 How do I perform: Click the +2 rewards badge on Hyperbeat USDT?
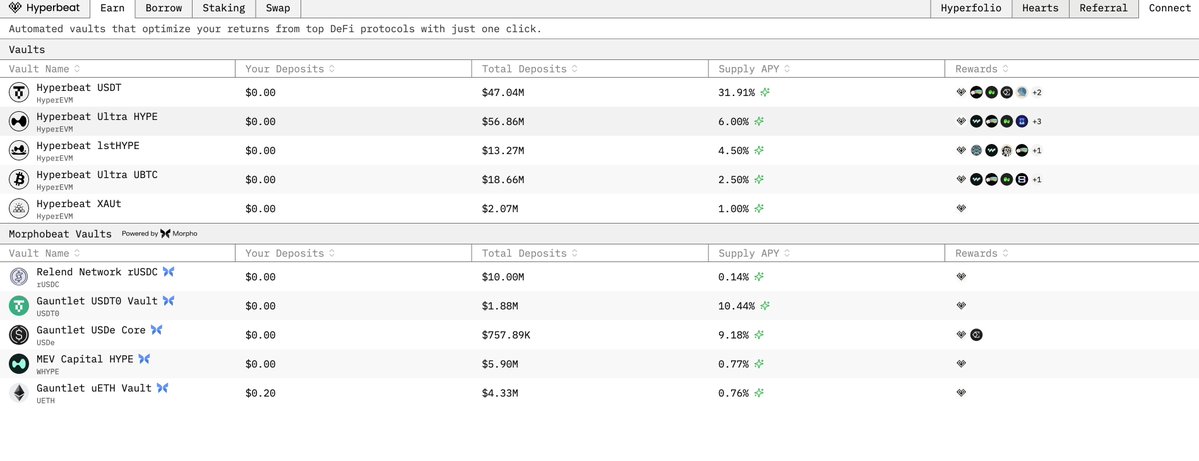click(x=1037, y=93)
